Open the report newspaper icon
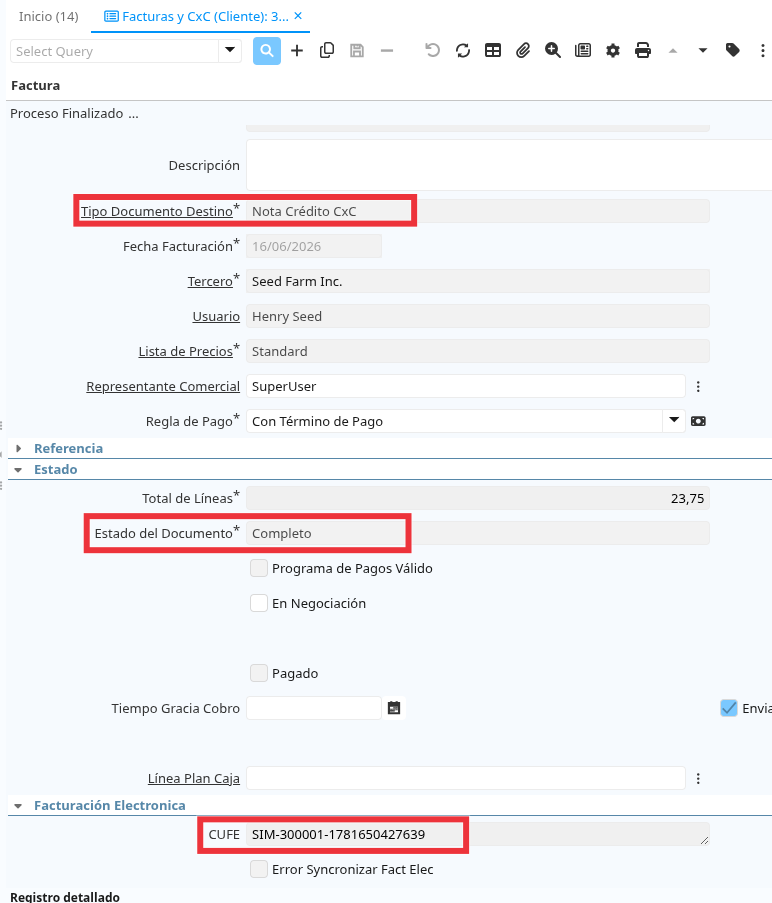 (x=583, y=51)
